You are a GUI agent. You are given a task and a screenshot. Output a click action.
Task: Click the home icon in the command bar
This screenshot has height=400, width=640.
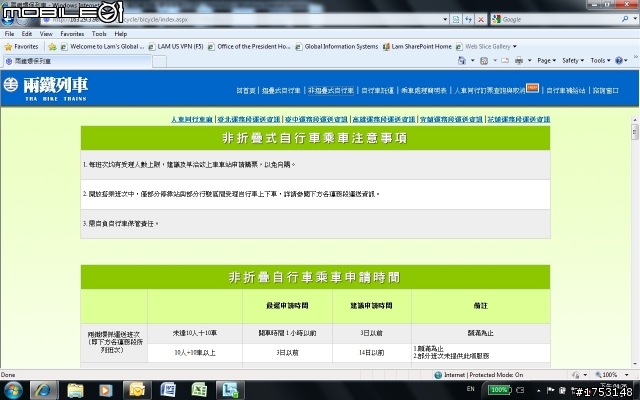(462, 60)
